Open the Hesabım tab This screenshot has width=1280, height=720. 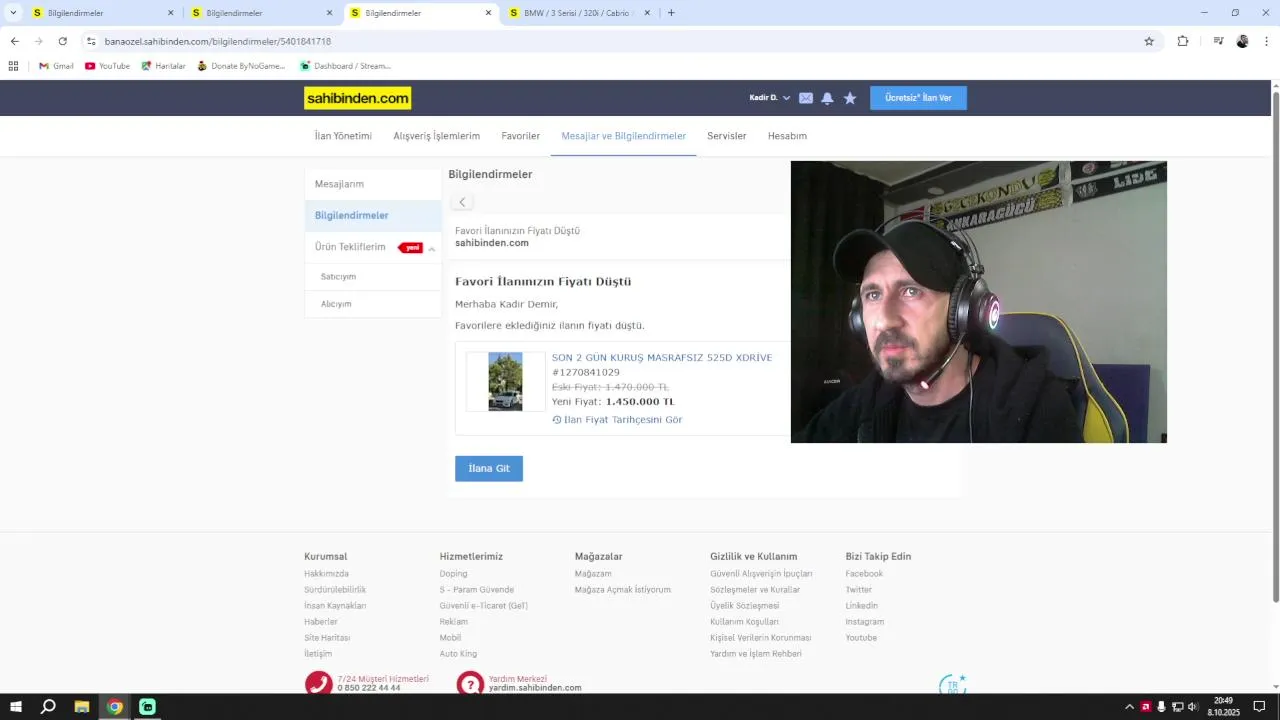pyautogui.click(x=787, y=136)
